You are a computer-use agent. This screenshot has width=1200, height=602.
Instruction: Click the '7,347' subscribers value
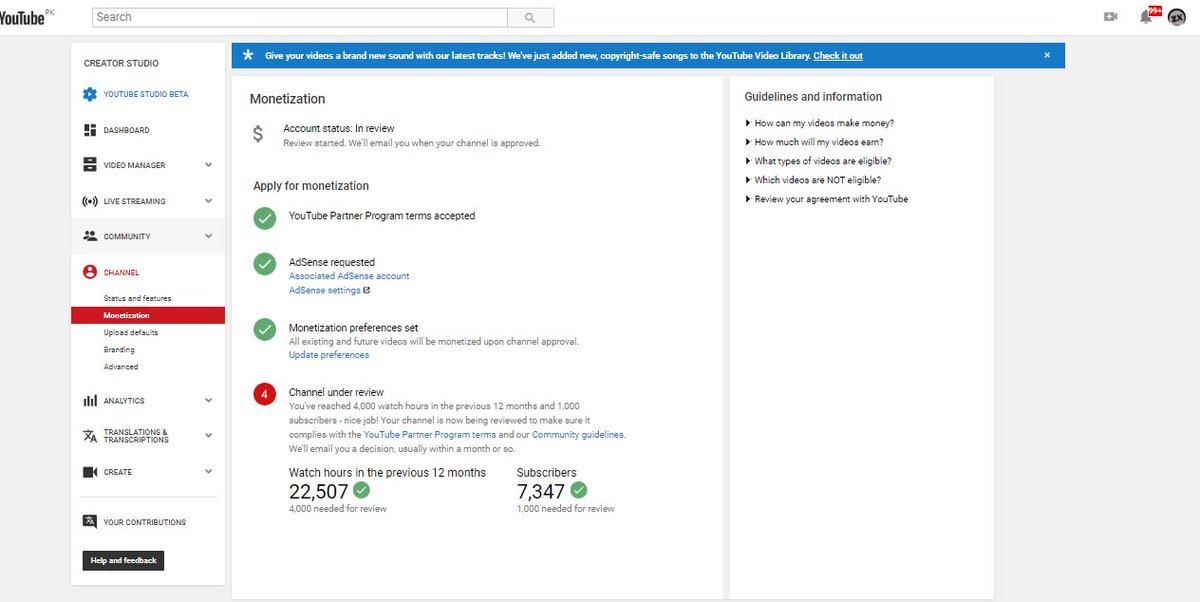(541, 491)
